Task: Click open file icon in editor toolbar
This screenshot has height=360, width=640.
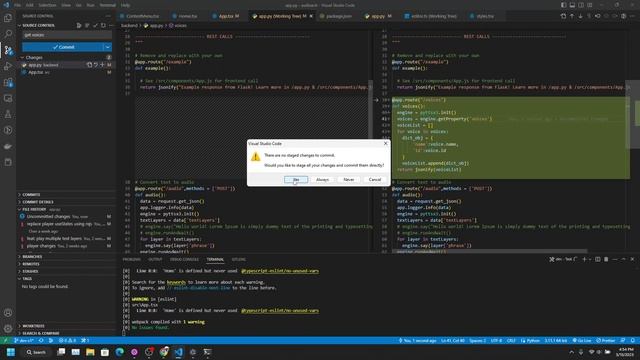Action: coord(563,16)
